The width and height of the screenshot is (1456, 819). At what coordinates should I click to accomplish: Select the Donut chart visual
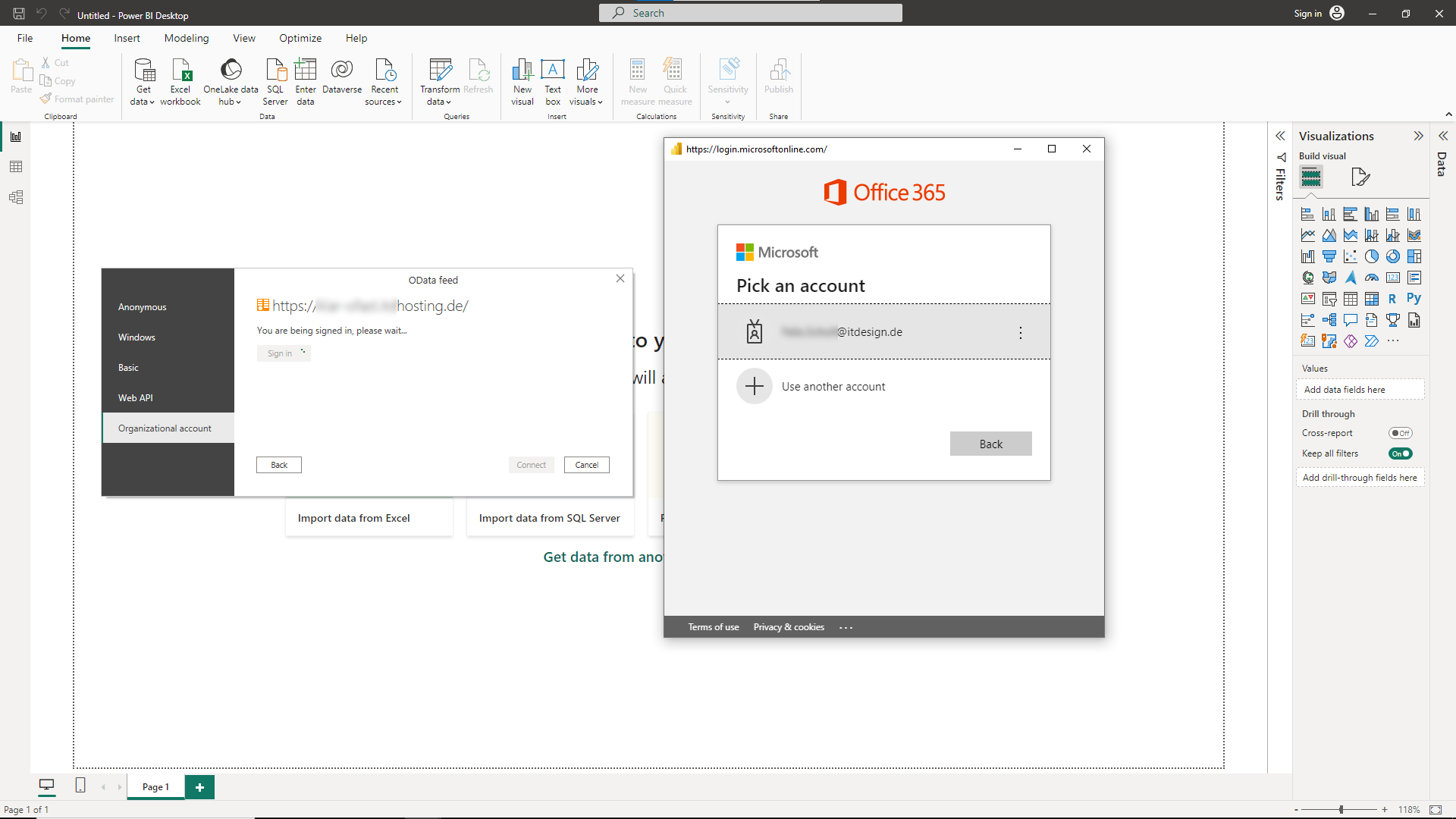pos(1393,257)
